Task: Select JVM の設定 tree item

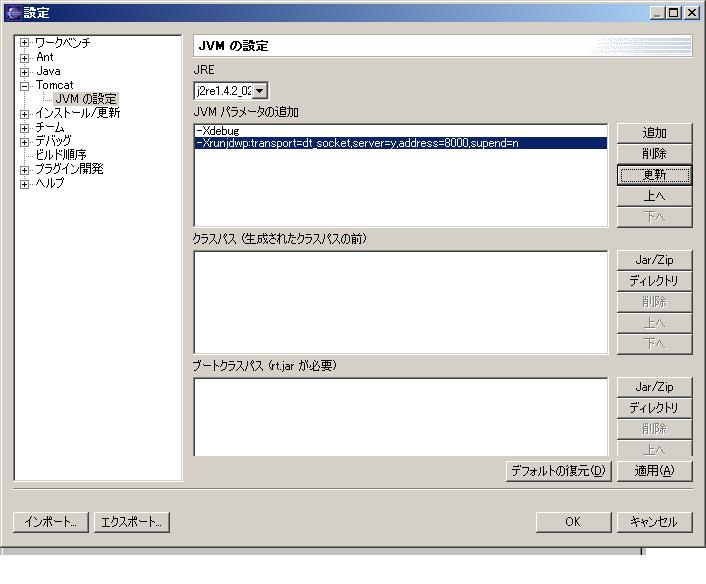Action: click(x=86, y=99)
